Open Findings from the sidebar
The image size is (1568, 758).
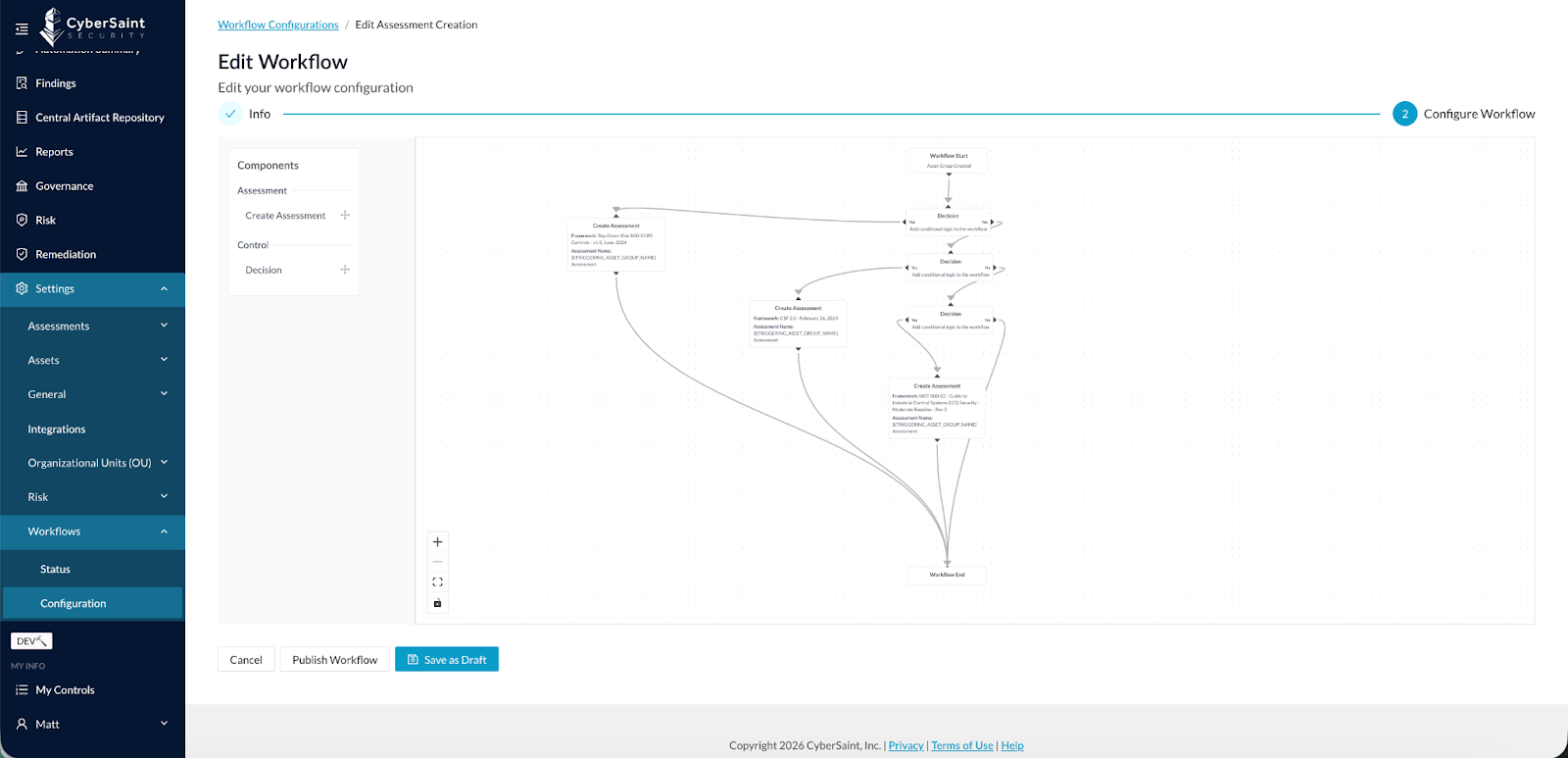(56, 83)
